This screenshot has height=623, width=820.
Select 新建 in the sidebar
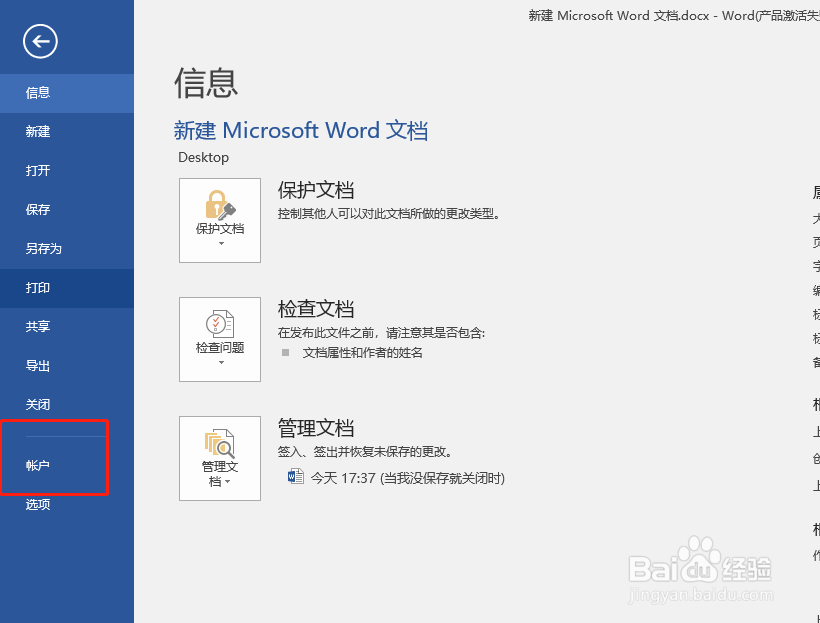67,132
